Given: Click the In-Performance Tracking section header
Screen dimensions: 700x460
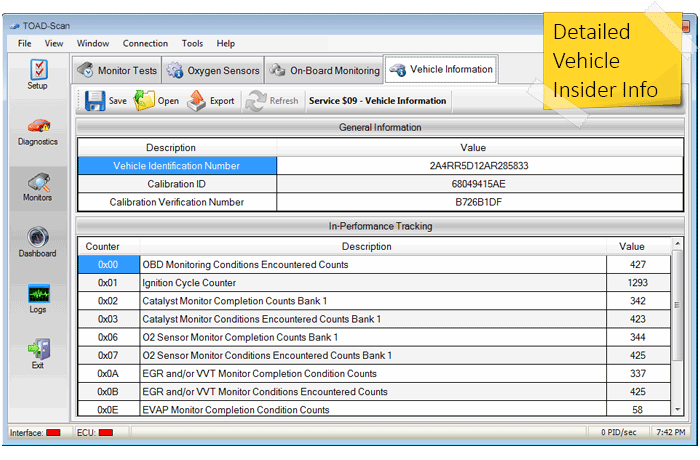Looking at the screenshot, I should point(380,226).
